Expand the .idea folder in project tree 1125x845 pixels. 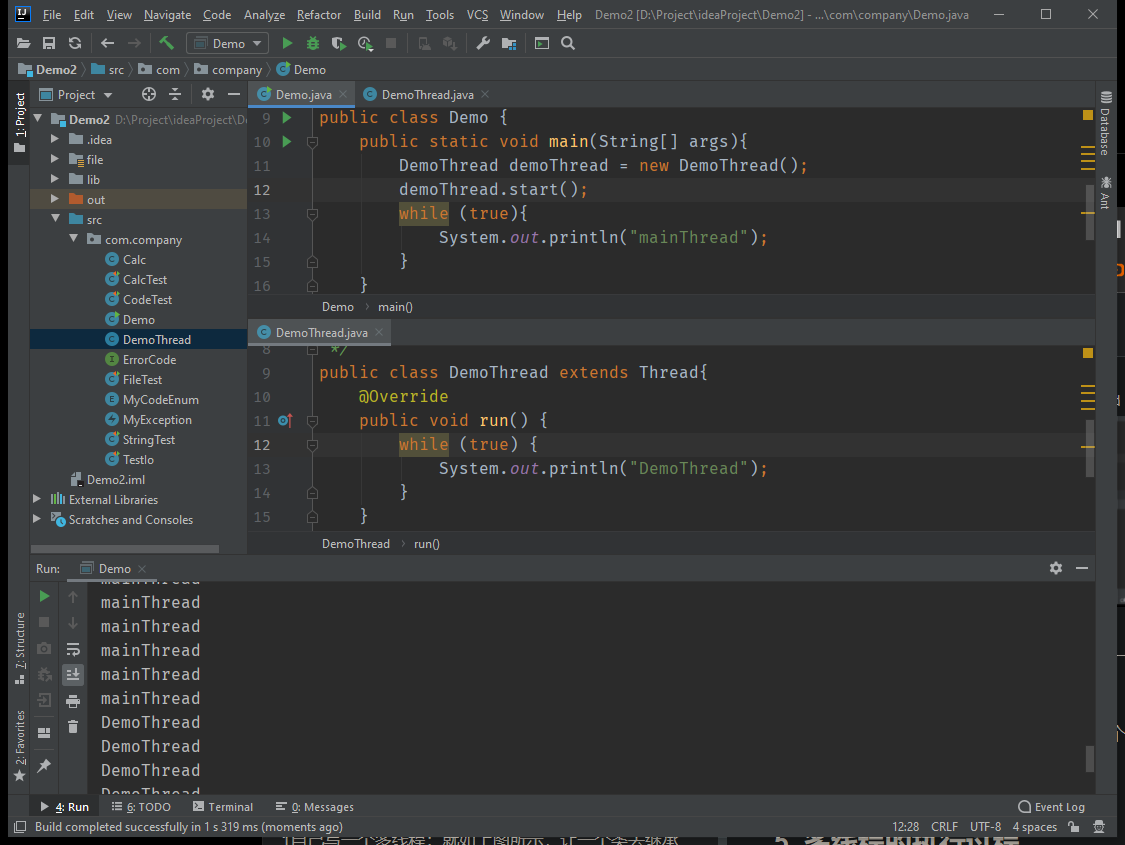(55, 140)
